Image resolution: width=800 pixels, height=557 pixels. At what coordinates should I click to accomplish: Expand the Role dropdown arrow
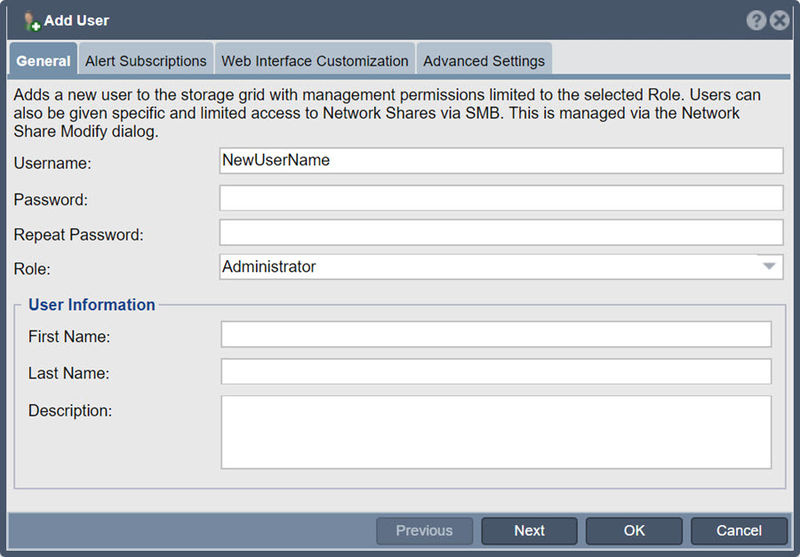click(x=769, y=266)
